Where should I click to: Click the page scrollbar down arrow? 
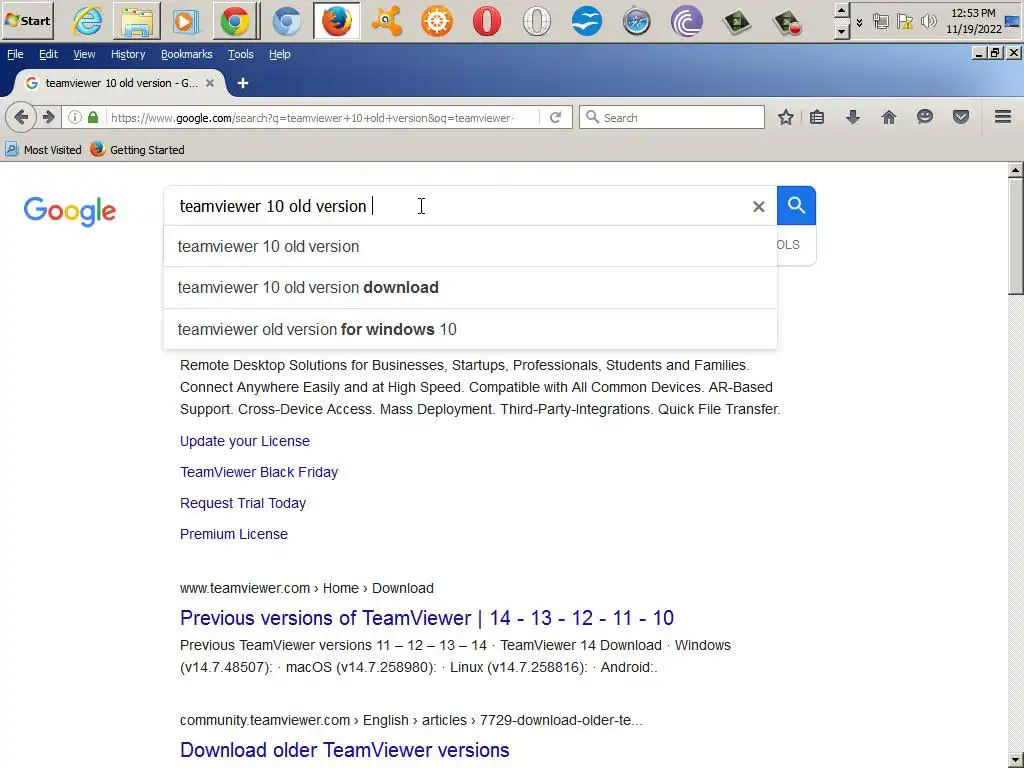pyautogui.click(x=1015, y=760)
